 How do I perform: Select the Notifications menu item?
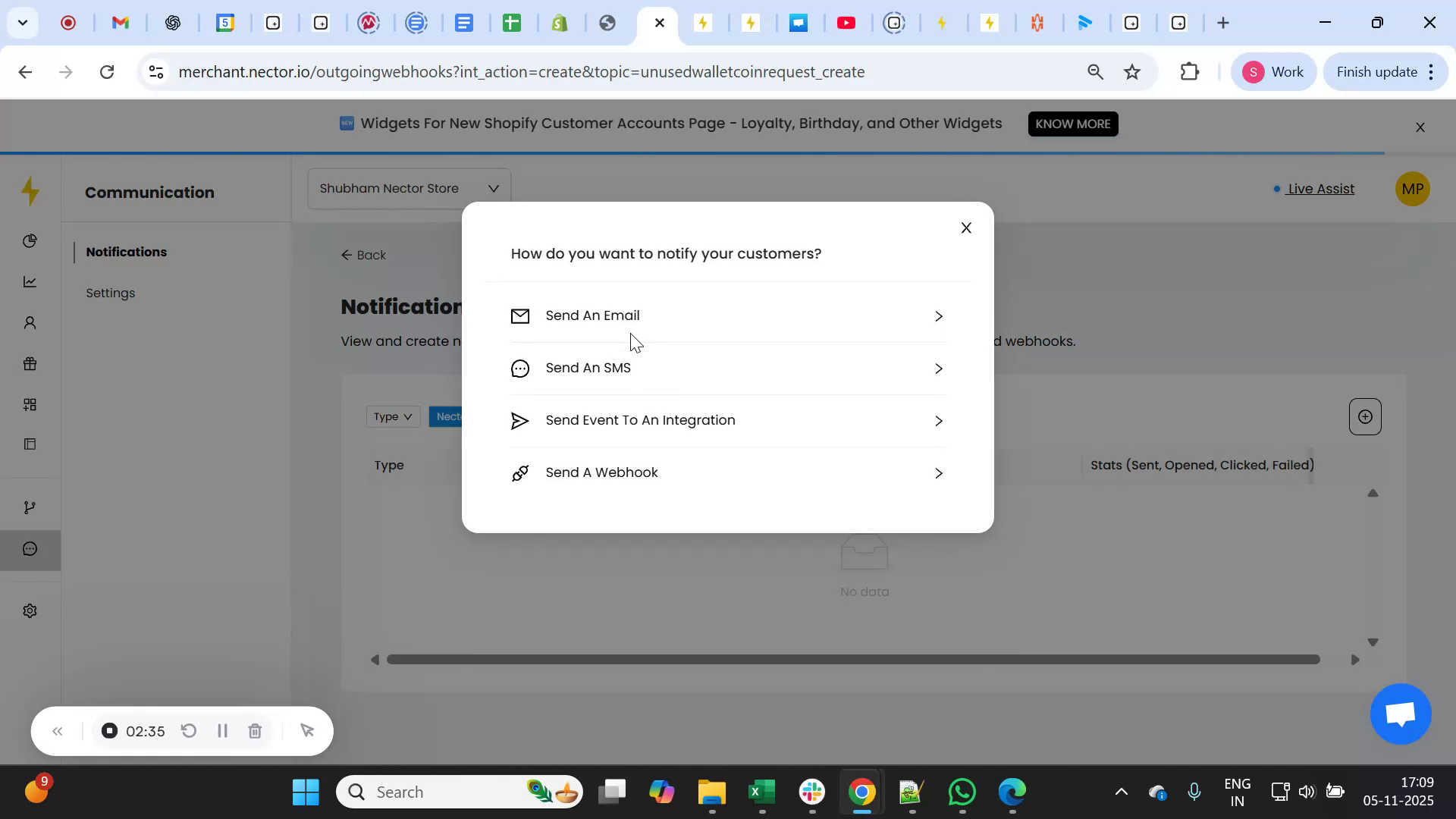[x=126, y=253]
